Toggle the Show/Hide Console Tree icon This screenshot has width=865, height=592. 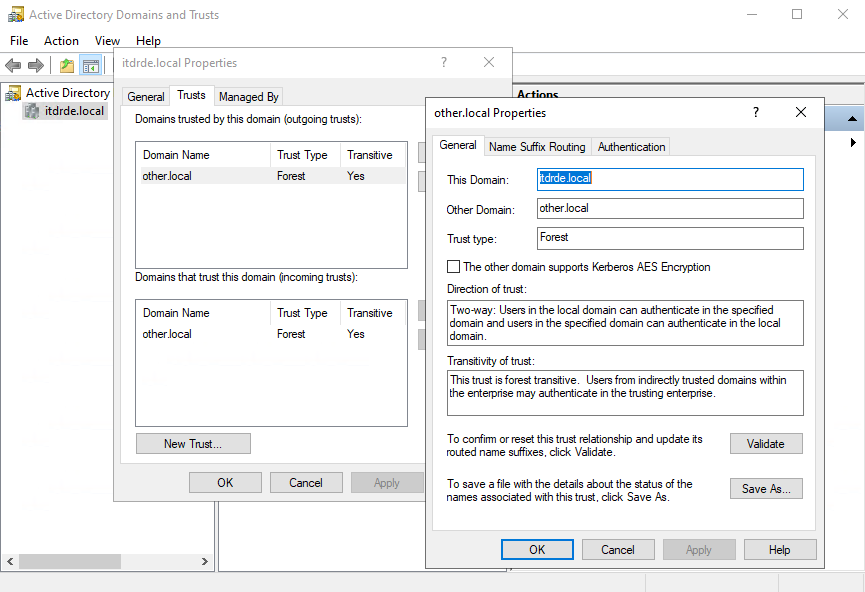(90, 66)
